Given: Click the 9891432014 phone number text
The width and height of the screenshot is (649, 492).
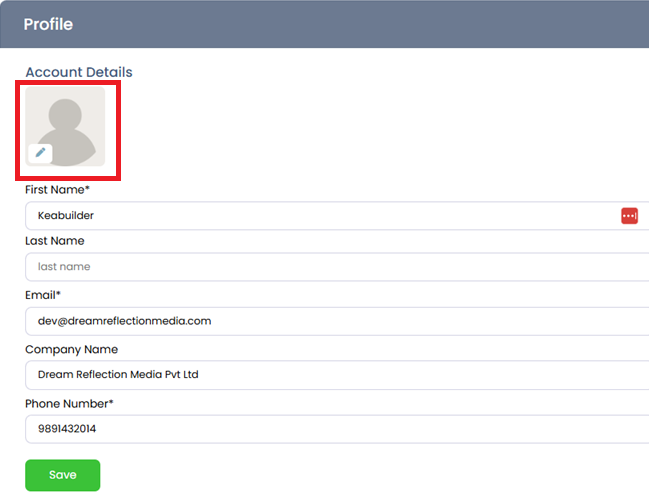Looking at the screenshot, I should (x=67, y=429).
